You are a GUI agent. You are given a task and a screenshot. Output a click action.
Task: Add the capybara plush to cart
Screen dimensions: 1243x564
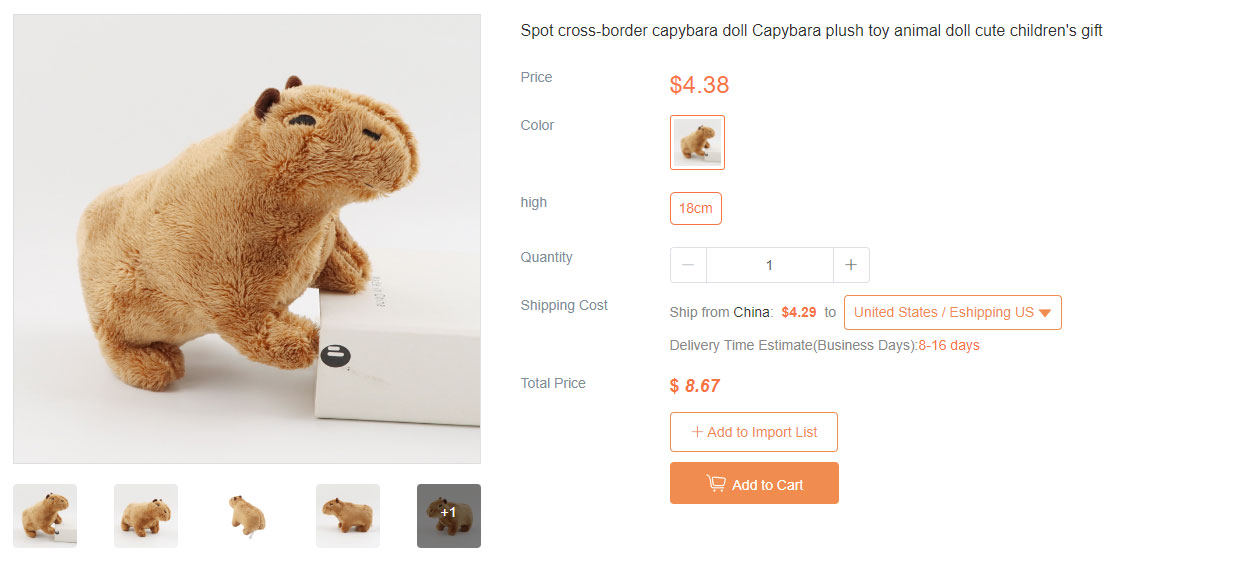tap(754, 484)
